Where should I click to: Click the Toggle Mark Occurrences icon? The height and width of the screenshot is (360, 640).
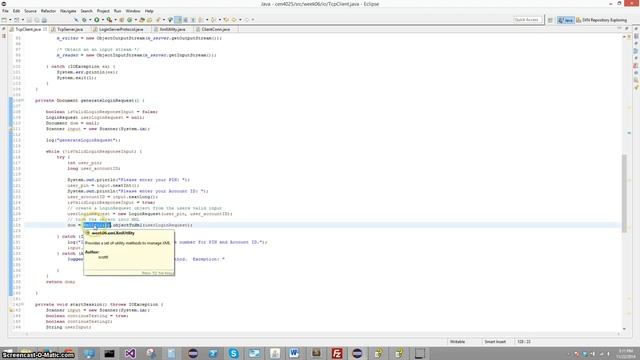[178, 20]
